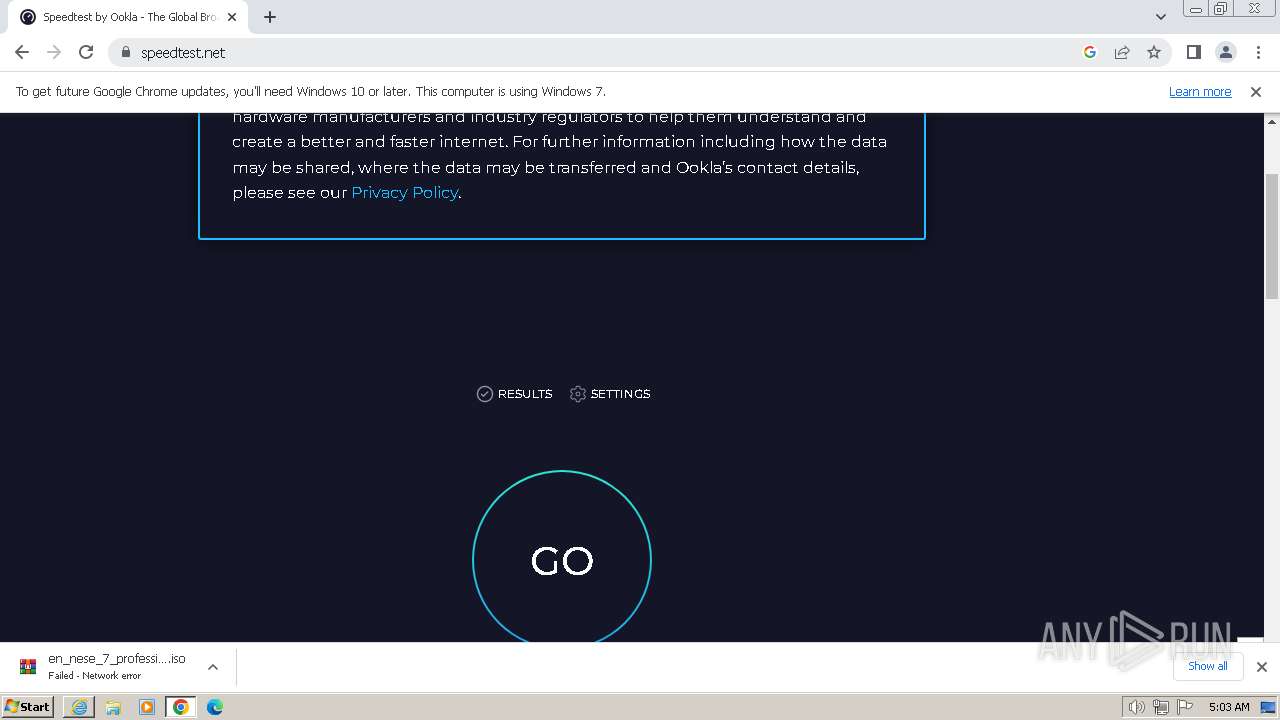The width and height of the screenshot is (1280, 720).
Task: Share this page icon
Action: [x=1122, y=52]
